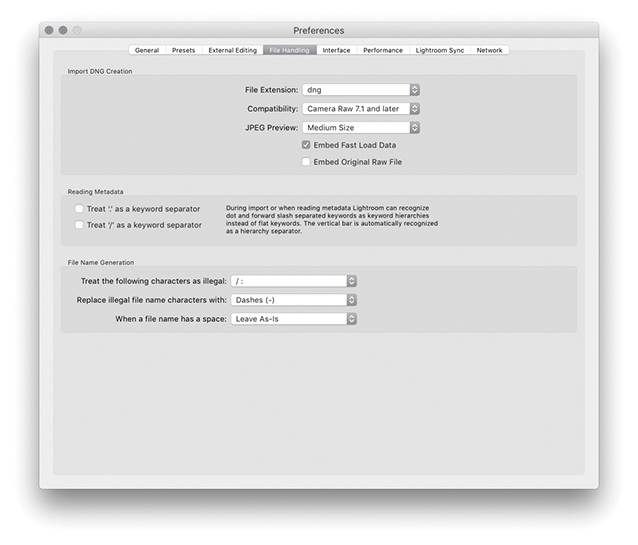Screen dimensions: 638x545
Task: Open the File Extension dropdown
Action: [361, 90]
